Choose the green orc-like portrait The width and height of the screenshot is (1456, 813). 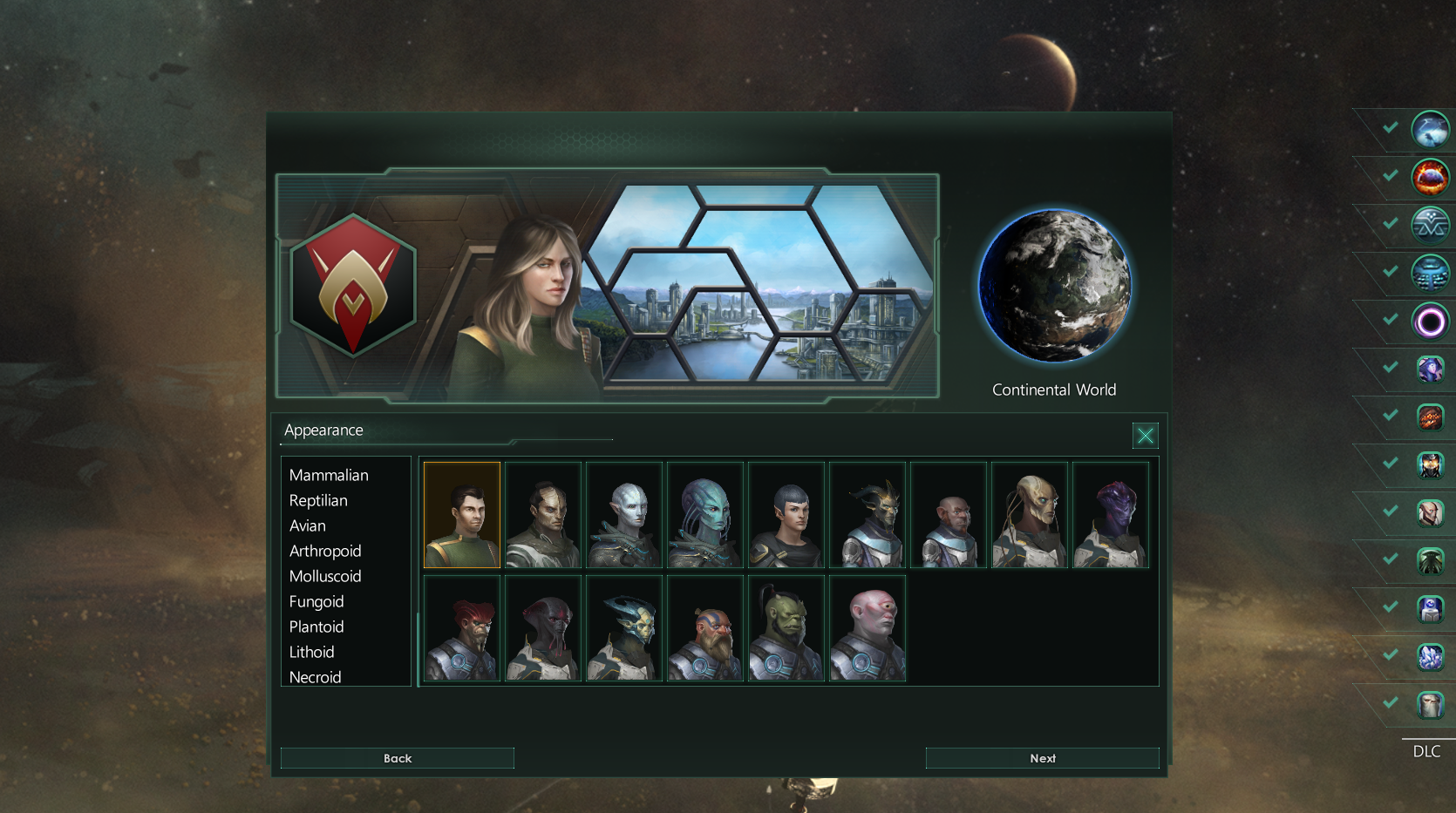786,628
